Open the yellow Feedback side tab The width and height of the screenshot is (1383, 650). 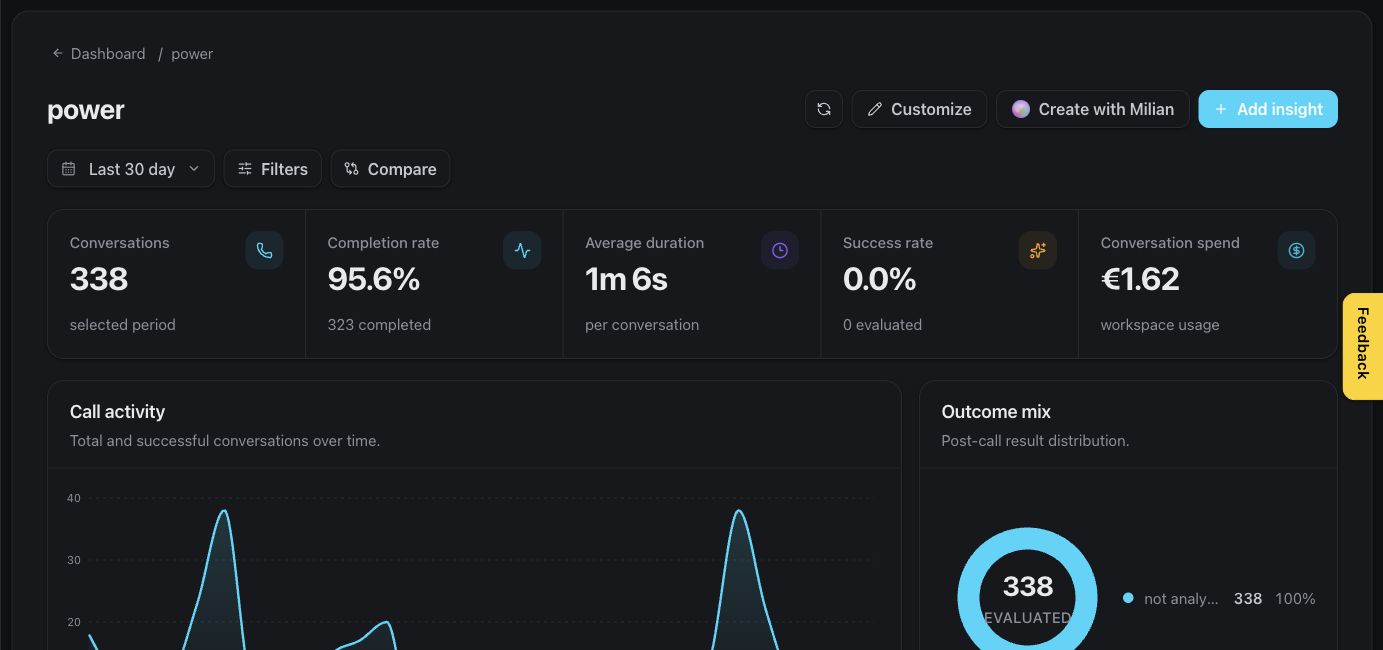point(1362,346)
